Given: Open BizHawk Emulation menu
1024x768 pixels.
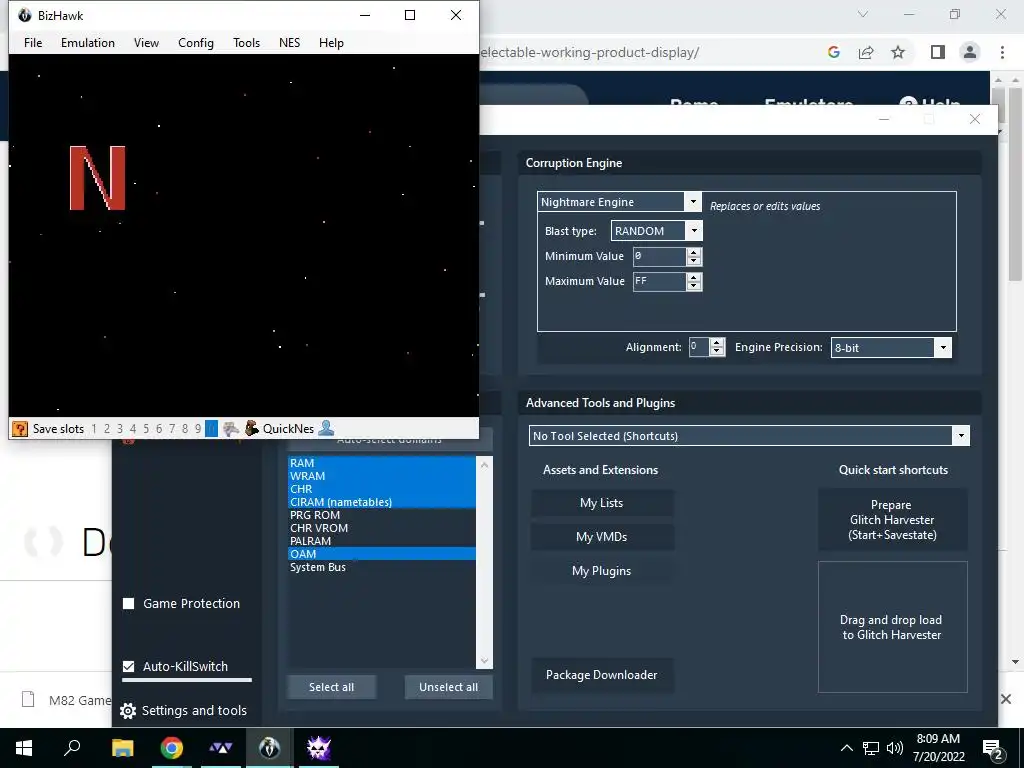Looking at the screenshot, I should coord(88,42).
